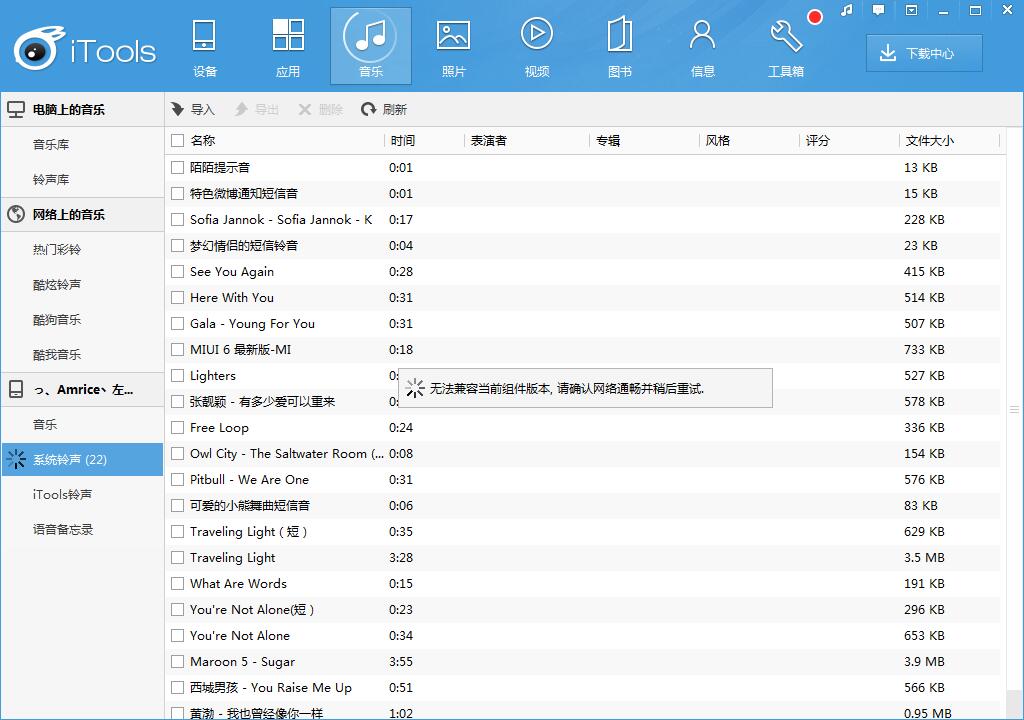Screen dimensions: 1024x720
Task: Open the 设备 (Device) section
Action: click(204, 46)
